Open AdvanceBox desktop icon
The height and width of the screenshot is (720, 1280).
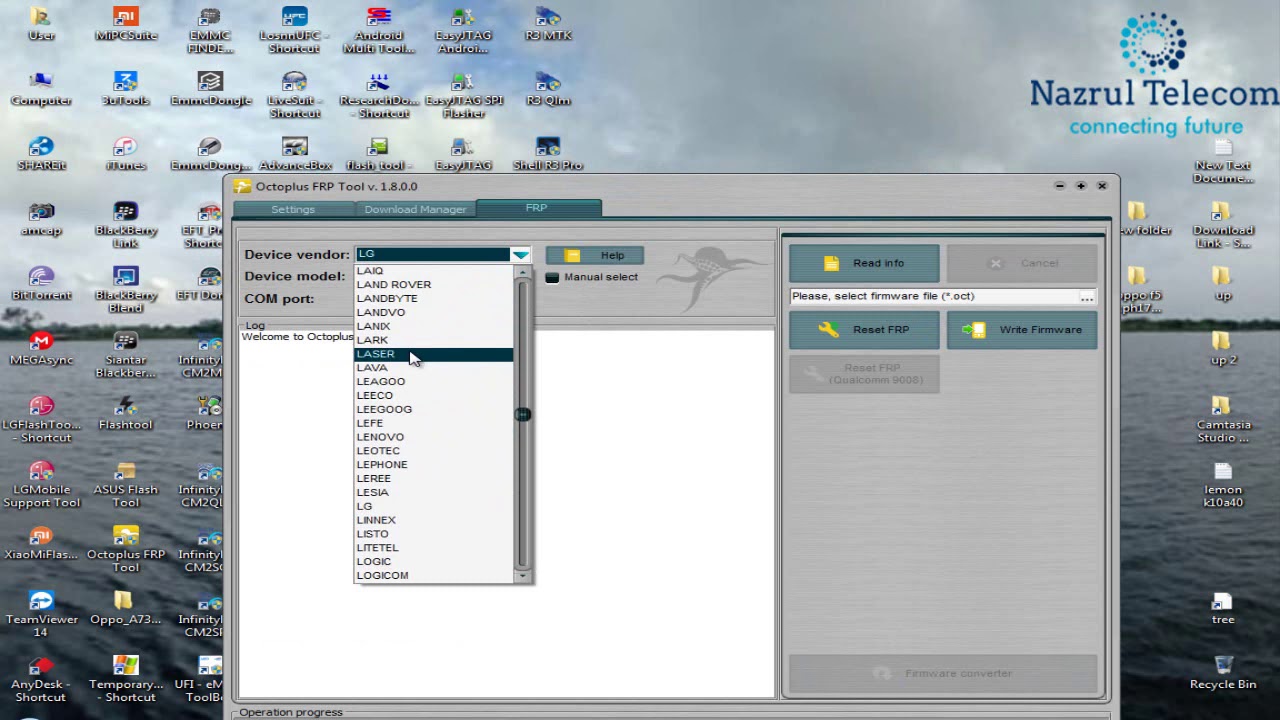click(294, 154)
